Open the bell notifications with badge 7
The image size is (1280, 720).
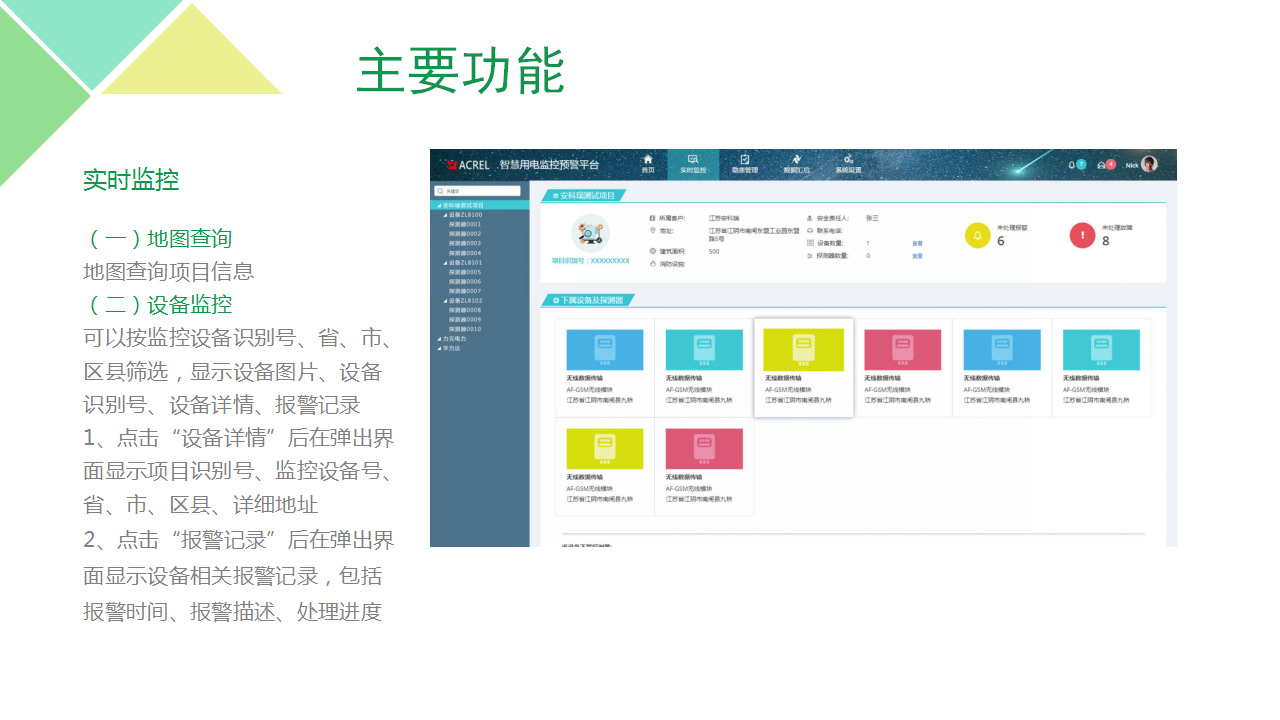click(1076, 164)
